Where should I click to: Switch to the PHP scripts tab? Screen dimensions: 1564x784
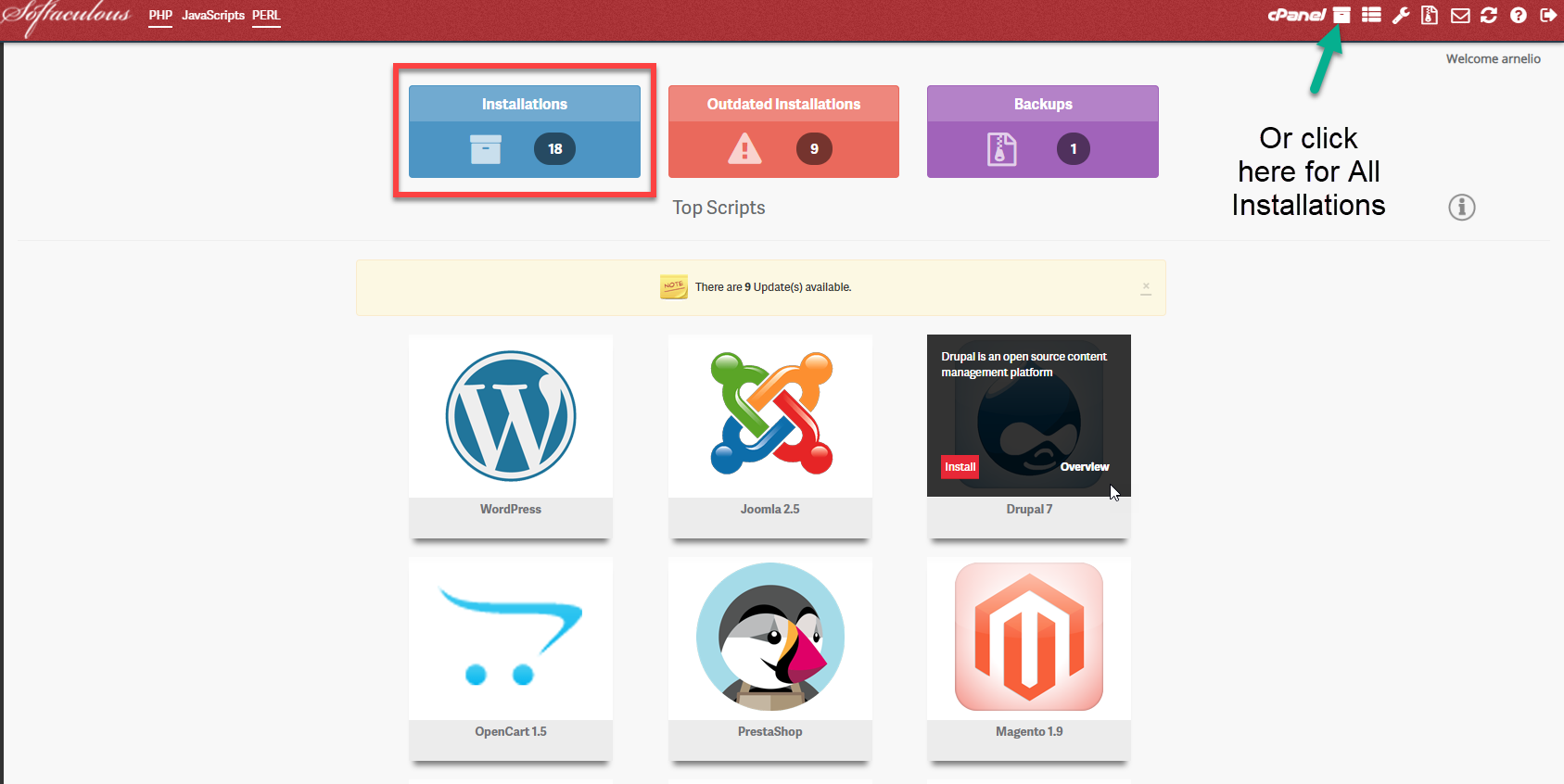tap(160, 16)
